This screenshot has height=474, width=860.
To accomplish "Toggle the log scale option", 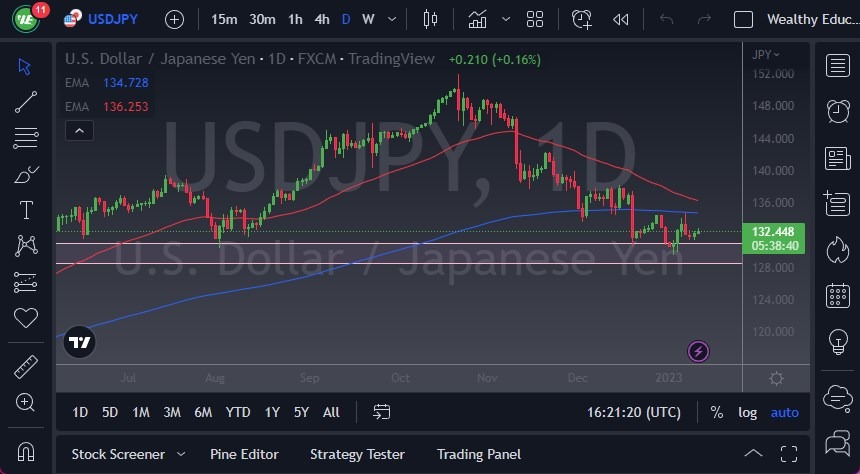I will coord(747,412).
